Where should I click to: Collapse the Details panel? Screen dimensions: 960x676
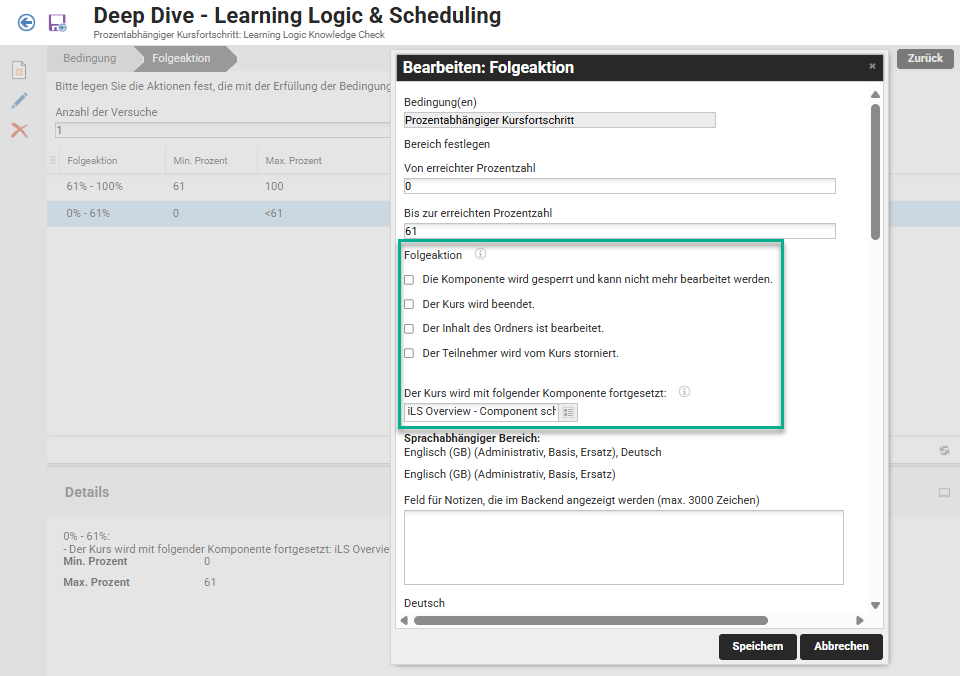(943, 493)
